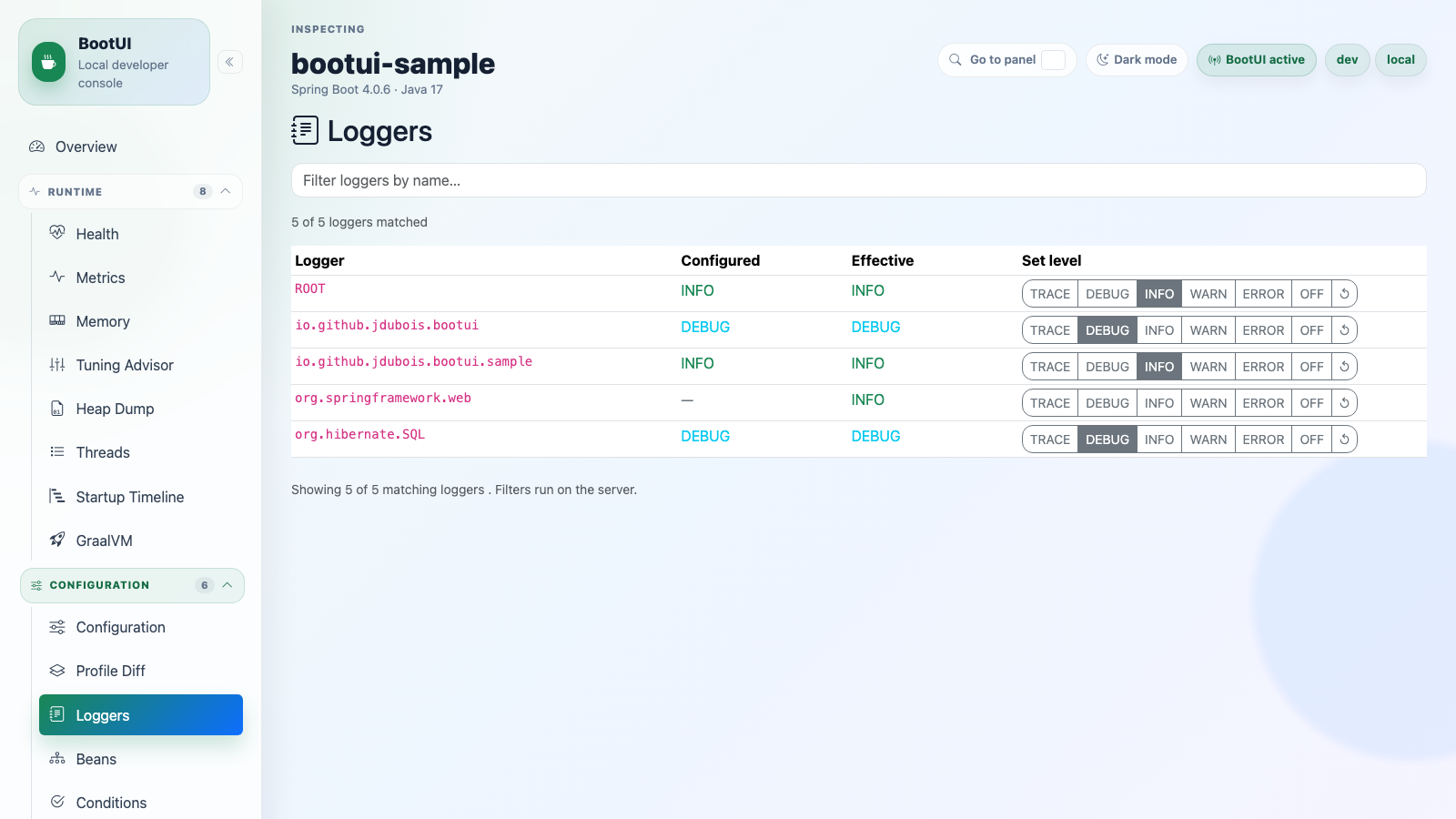
Task: Click the Tuning Advisor sliders icon
Action: (x=57, y=364)
